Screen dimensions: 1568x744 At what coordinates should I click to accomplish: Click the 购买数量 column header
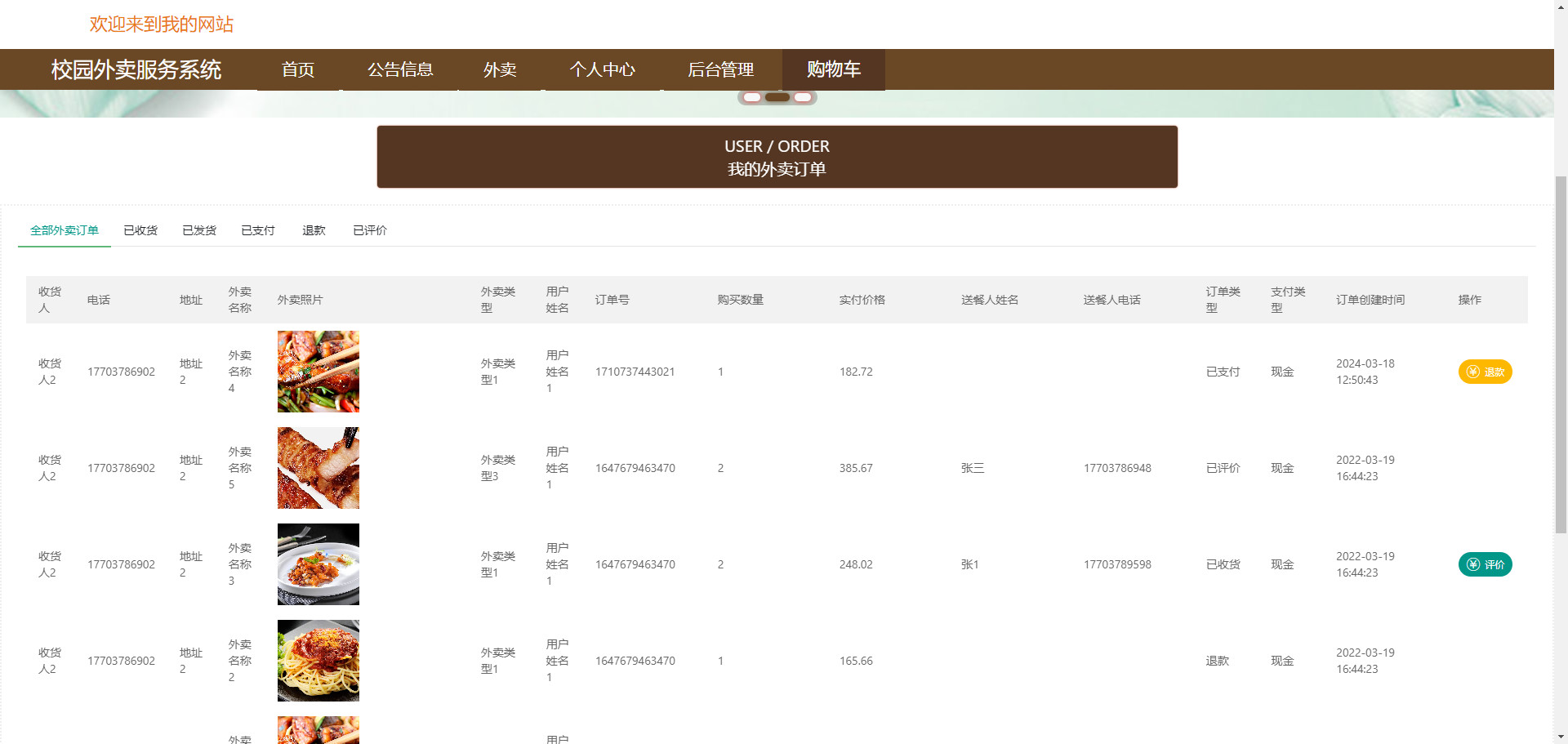pyautogui.click(x=741, y=300)
